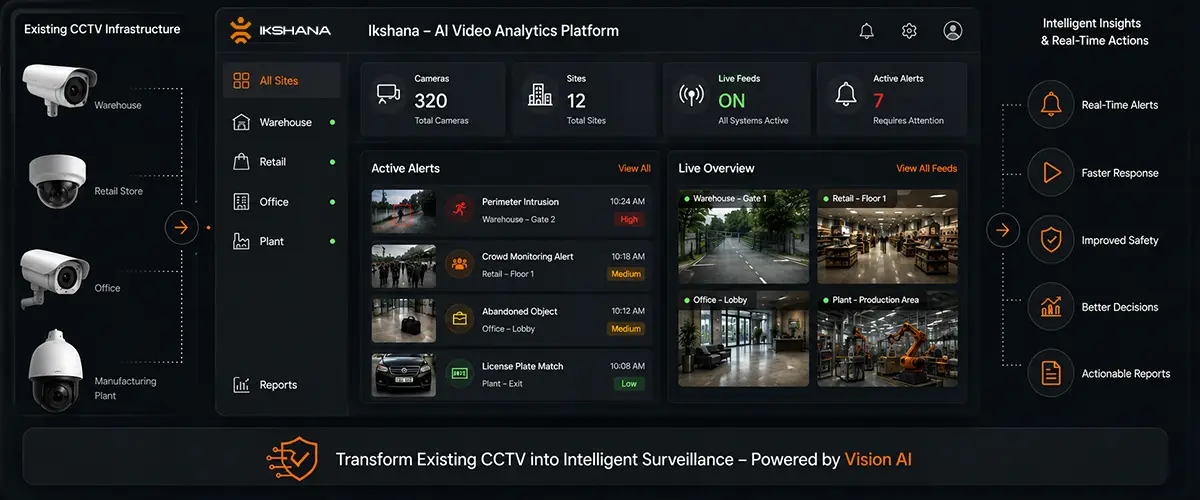Click the Plant factory sidebar icon

241,241
